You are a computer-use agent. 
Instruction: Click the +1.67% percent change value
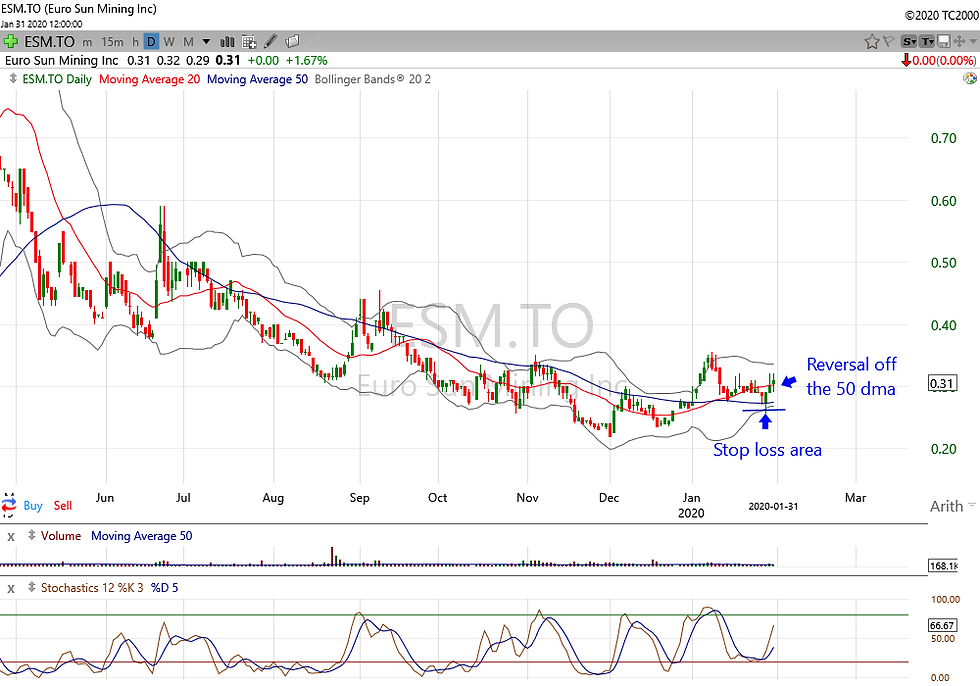tap(306, 61)
